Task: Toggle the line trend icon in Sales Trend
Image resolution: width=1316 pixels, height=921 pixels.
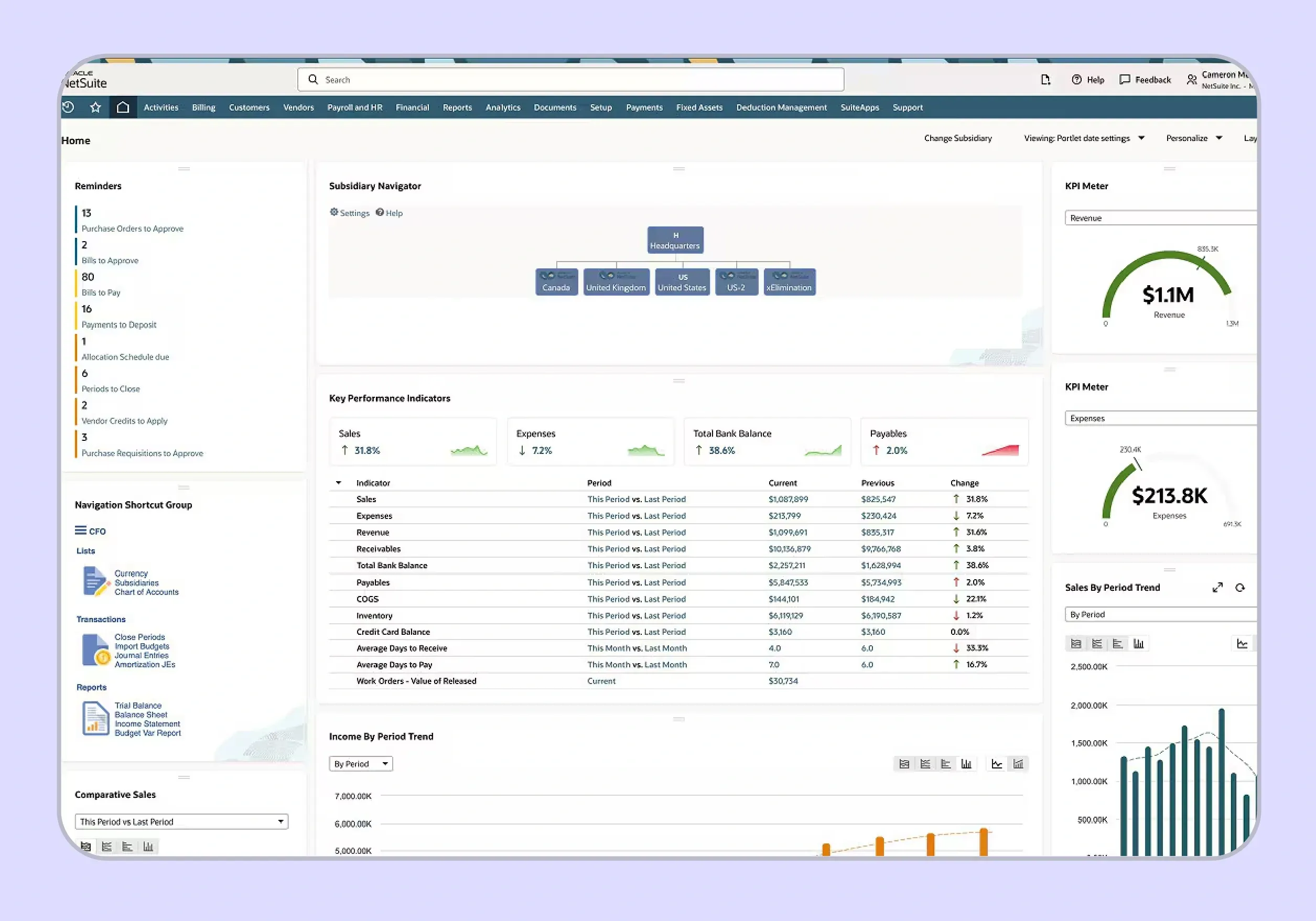Action: tap(1242, 644)
